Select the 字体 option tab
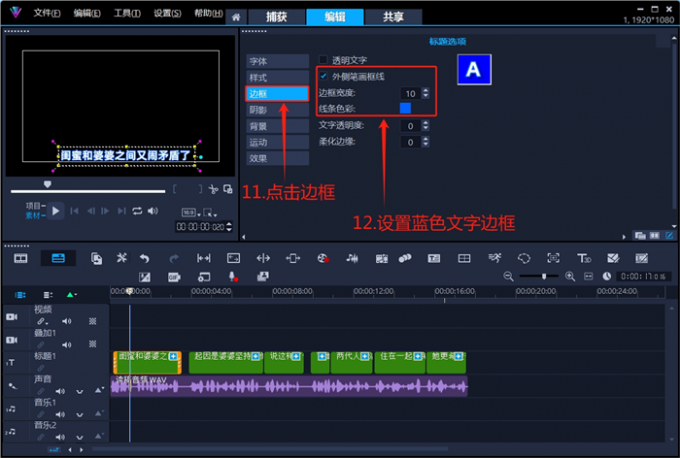 [278, 61]
